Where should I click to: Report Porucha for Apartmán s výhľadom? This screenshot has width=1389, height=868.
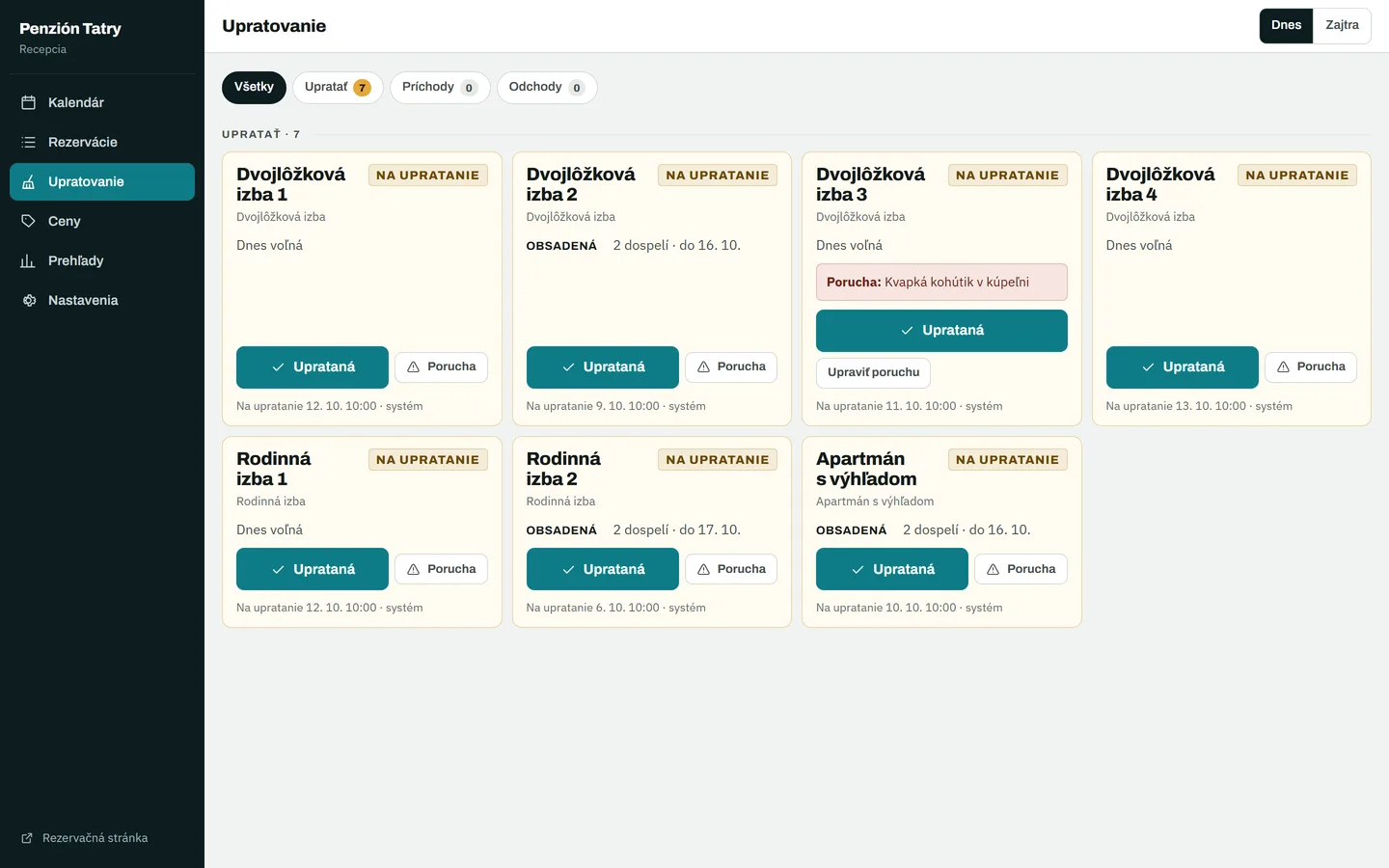point(1021,569)
